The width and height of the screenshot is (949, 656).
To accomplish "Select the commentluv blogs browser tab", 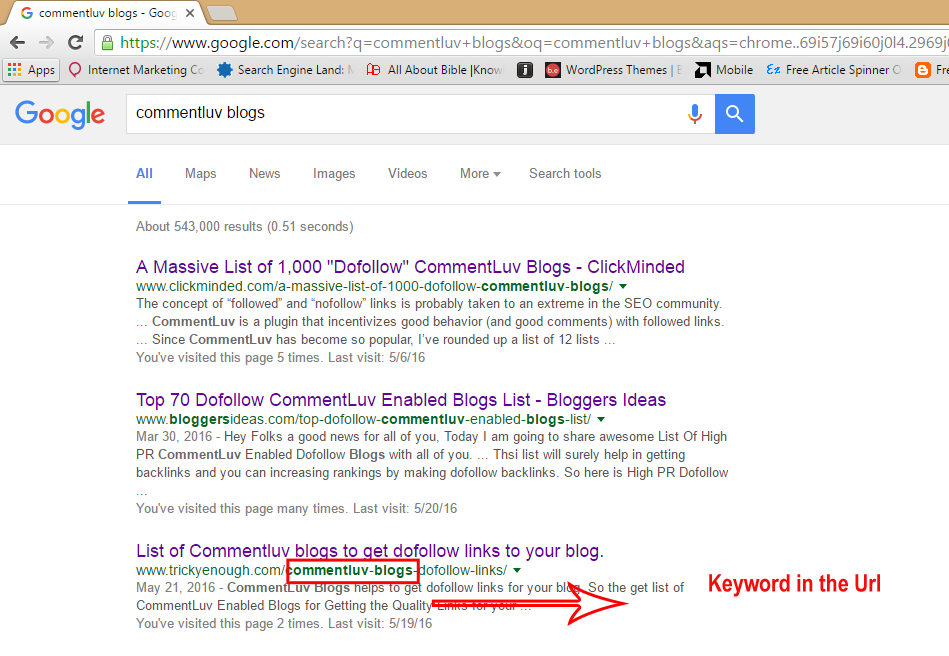I will tap(106, 13).
